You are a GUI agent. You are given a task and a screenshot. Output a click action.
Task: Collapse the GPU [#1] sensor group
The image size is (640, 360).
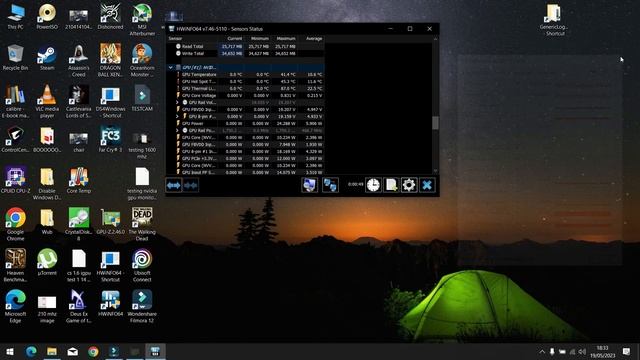click(x=171, y=67)
